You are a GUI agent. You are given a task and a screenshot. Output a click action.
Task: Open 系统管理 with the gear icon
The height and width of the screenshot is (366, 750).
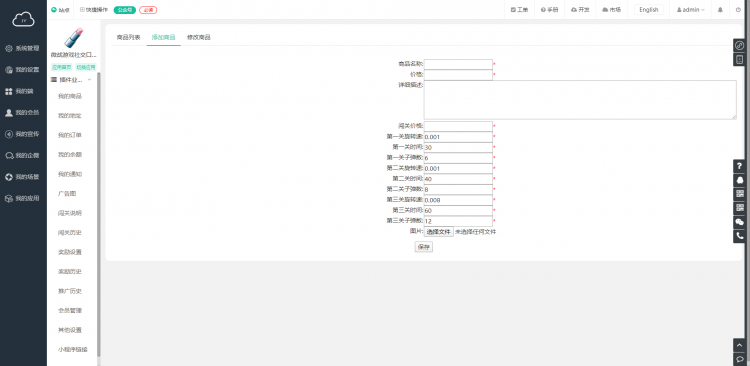point(22,48)
